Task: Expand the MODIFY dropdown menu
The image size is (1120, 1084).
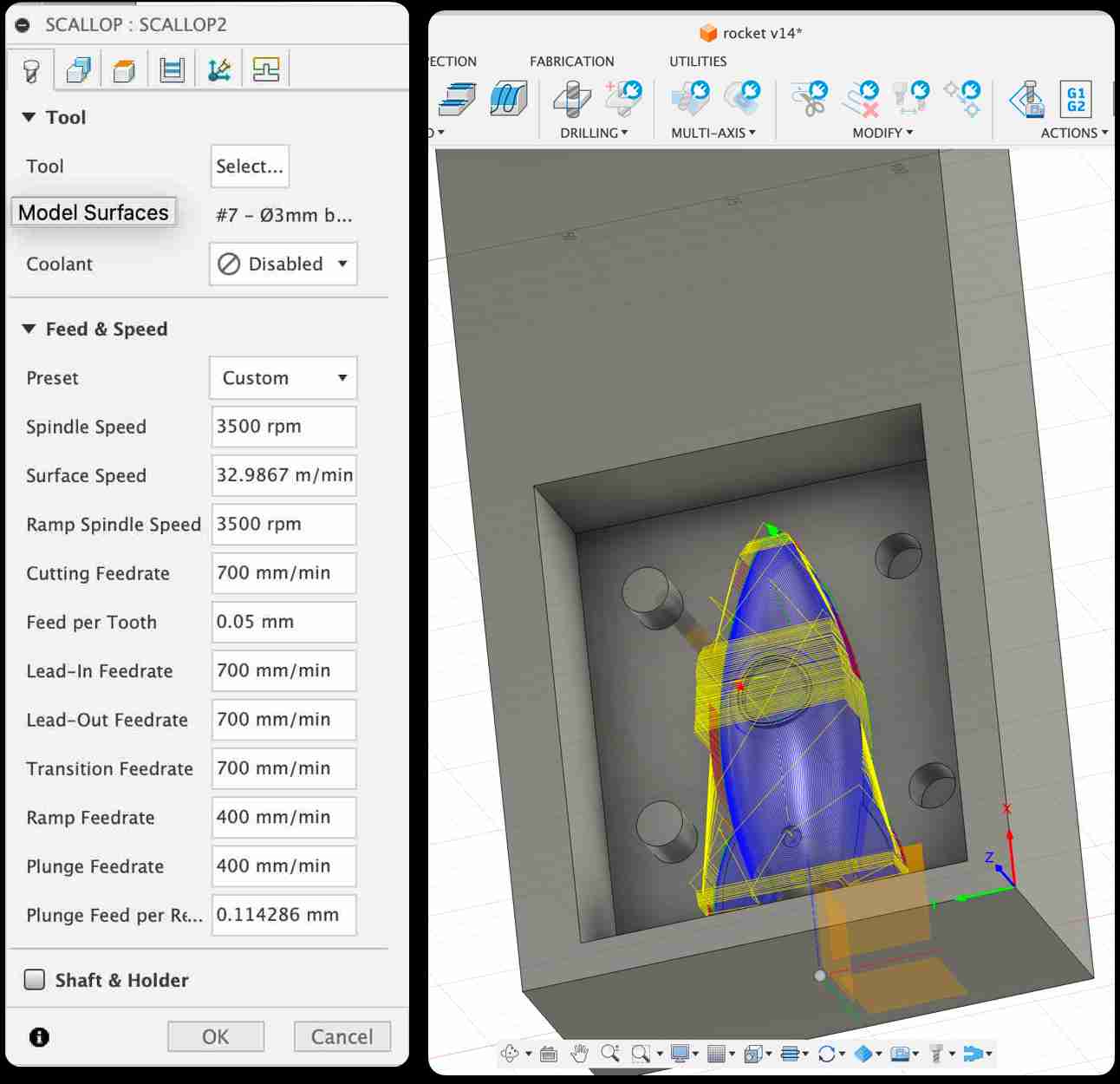Action: (x=882, y=133)
